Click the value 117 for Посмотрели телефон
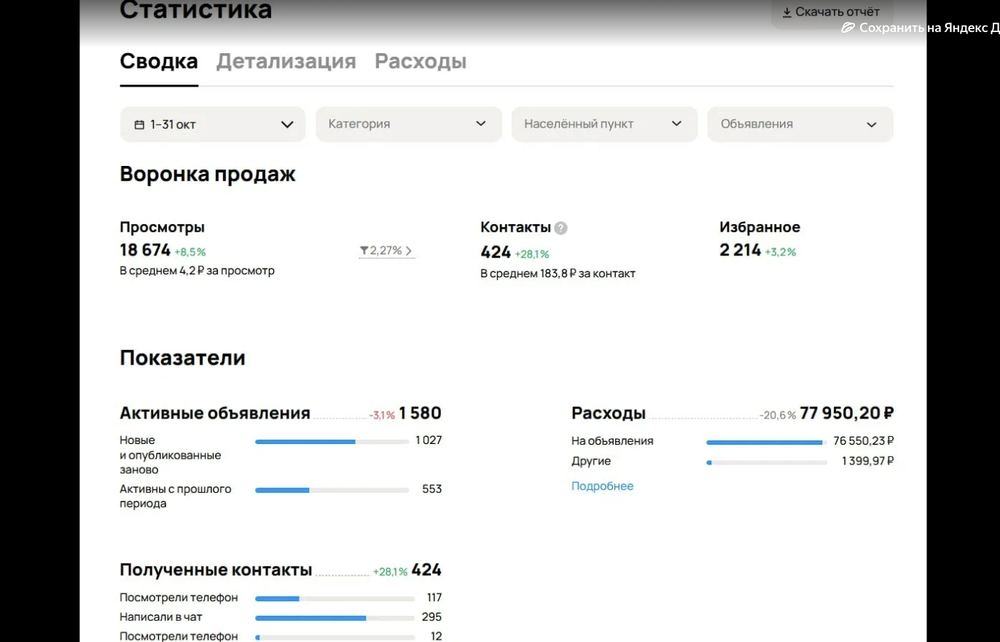Screen dimensions: 1000x642 (x=434, y=598)
